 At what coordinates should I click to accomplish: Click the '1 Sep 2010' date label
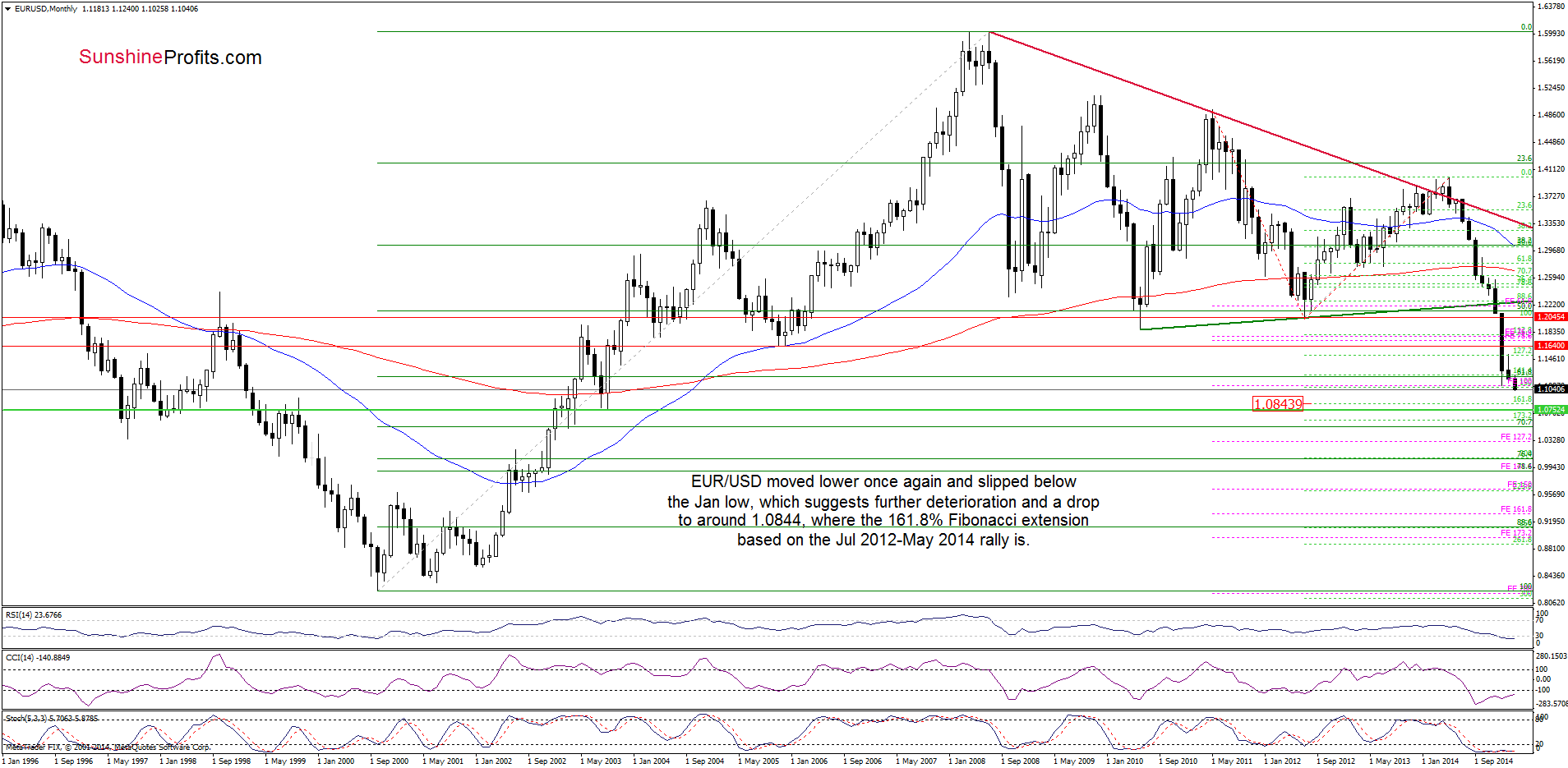click(x=1178, y=761)
